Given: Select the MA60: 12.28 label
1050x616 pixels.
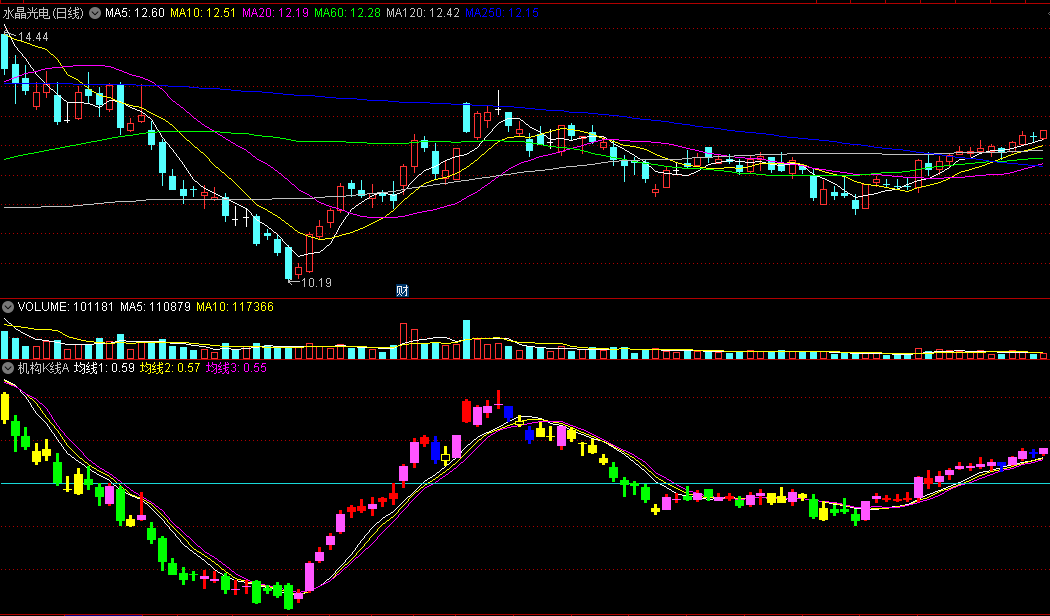Looking at the screenshot, I should [348, 13].
